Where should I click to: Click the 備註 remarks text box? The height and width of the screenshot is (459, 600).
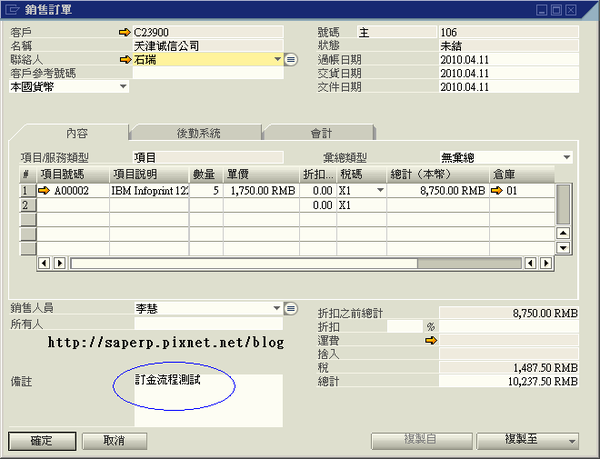pos(208,400)
